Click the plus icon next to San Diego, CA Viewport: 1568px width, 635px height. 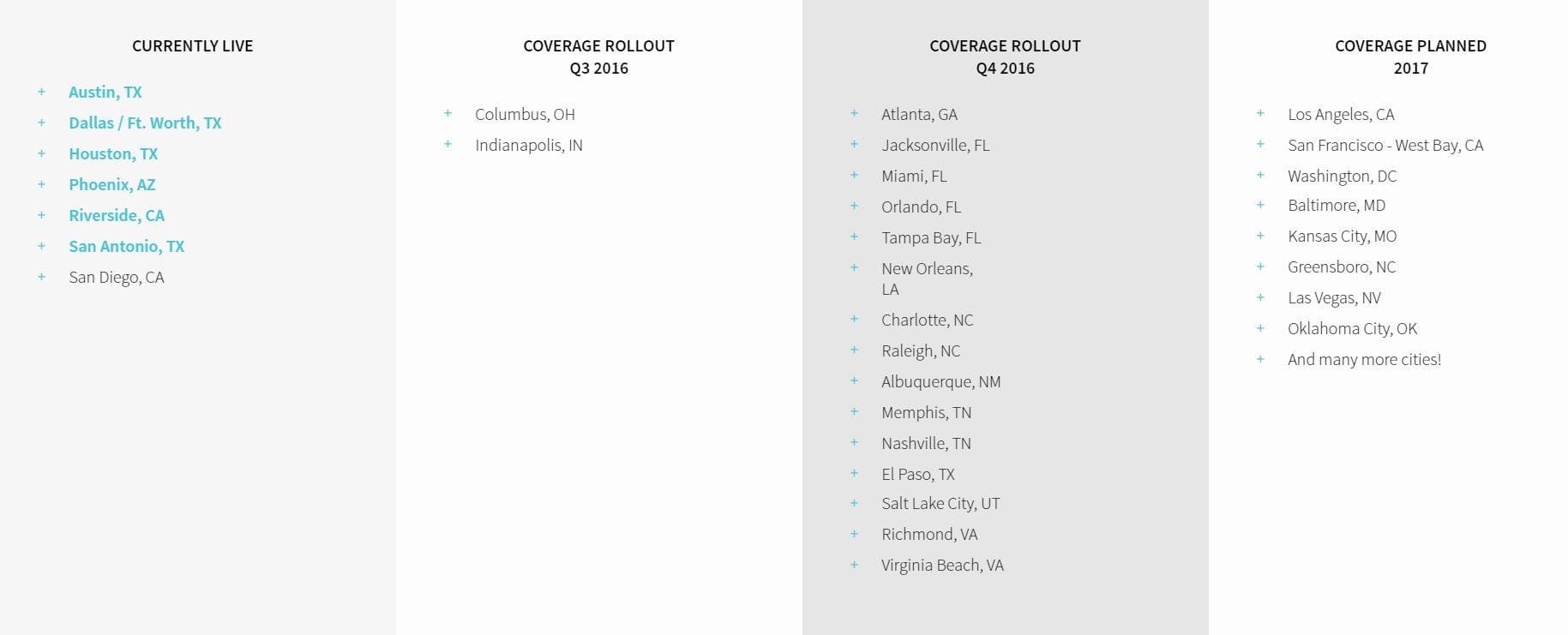41,277
